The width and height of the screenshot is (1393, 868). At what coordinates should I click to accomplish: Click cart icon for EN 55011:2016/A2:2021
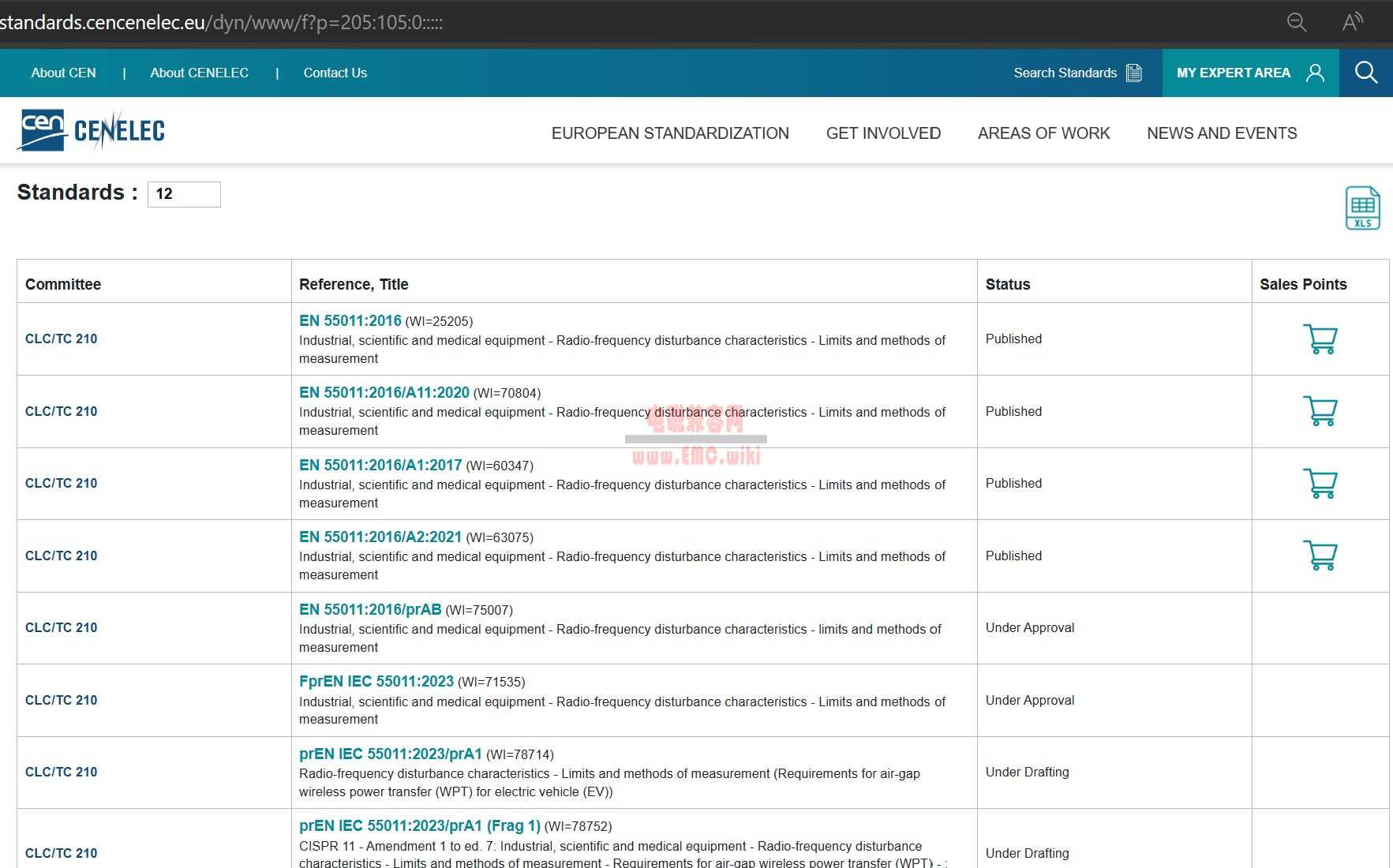coord(1320,556)
